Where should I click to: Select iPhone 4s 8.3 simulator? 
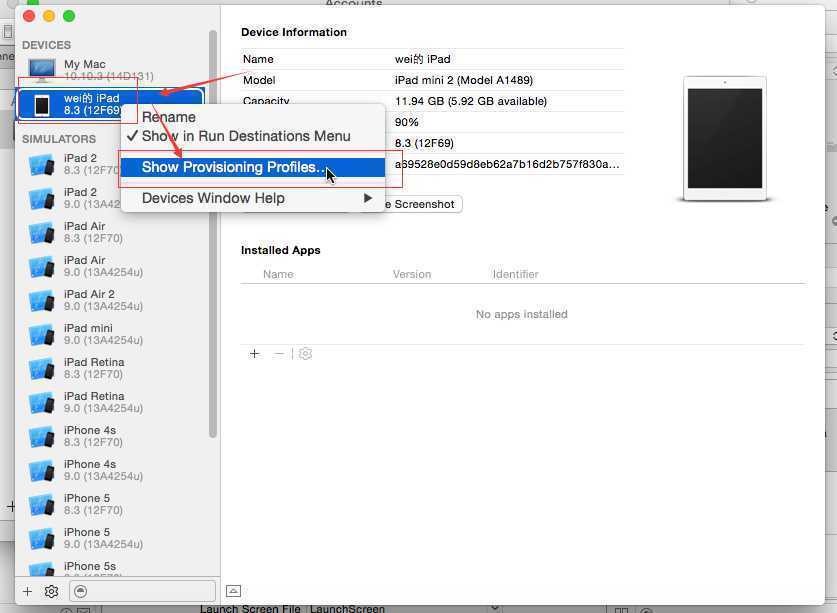pyautogui.click(x=115, y=436)
